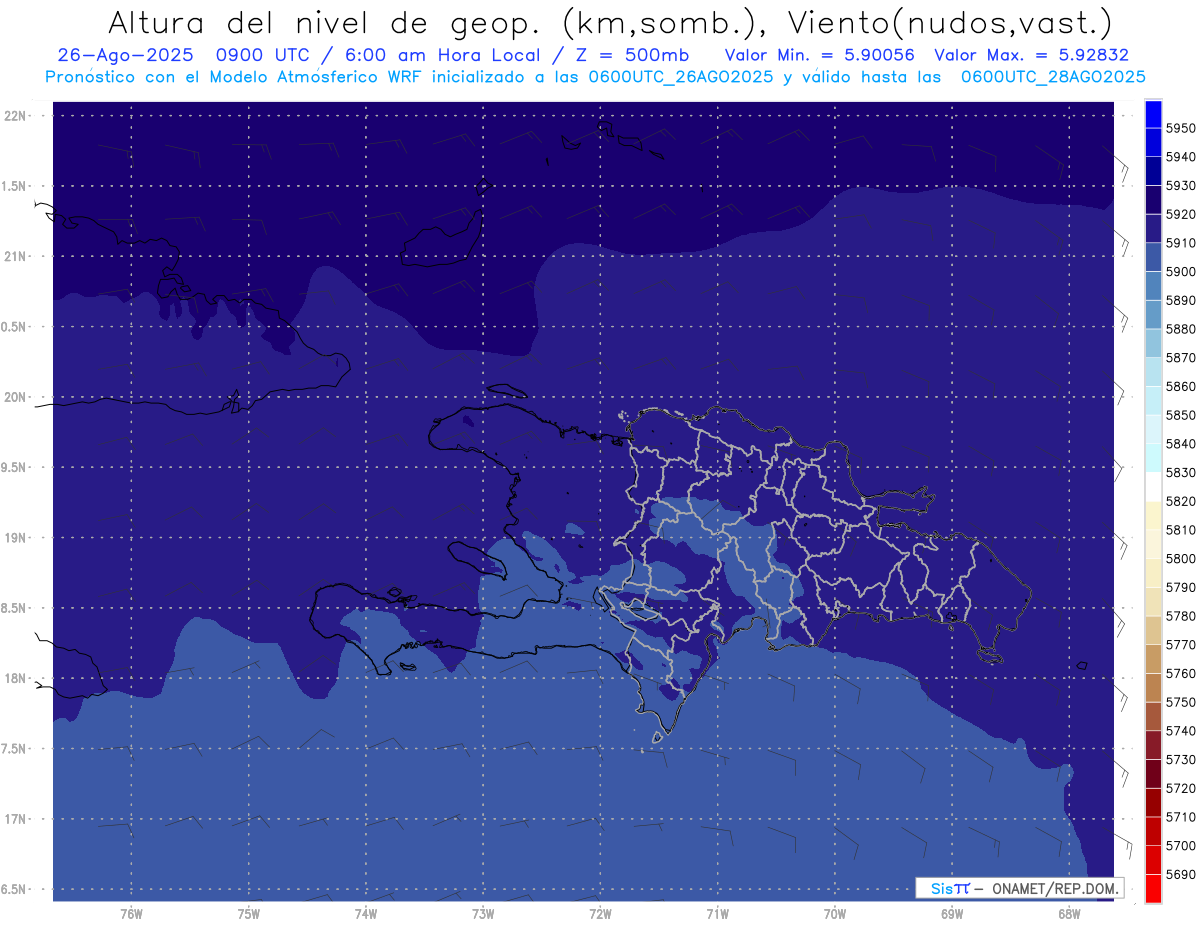Click the '5710' color bar value
This screenshot has height=927, width=1200.
pyautogui.click(x=1181, y=818)
